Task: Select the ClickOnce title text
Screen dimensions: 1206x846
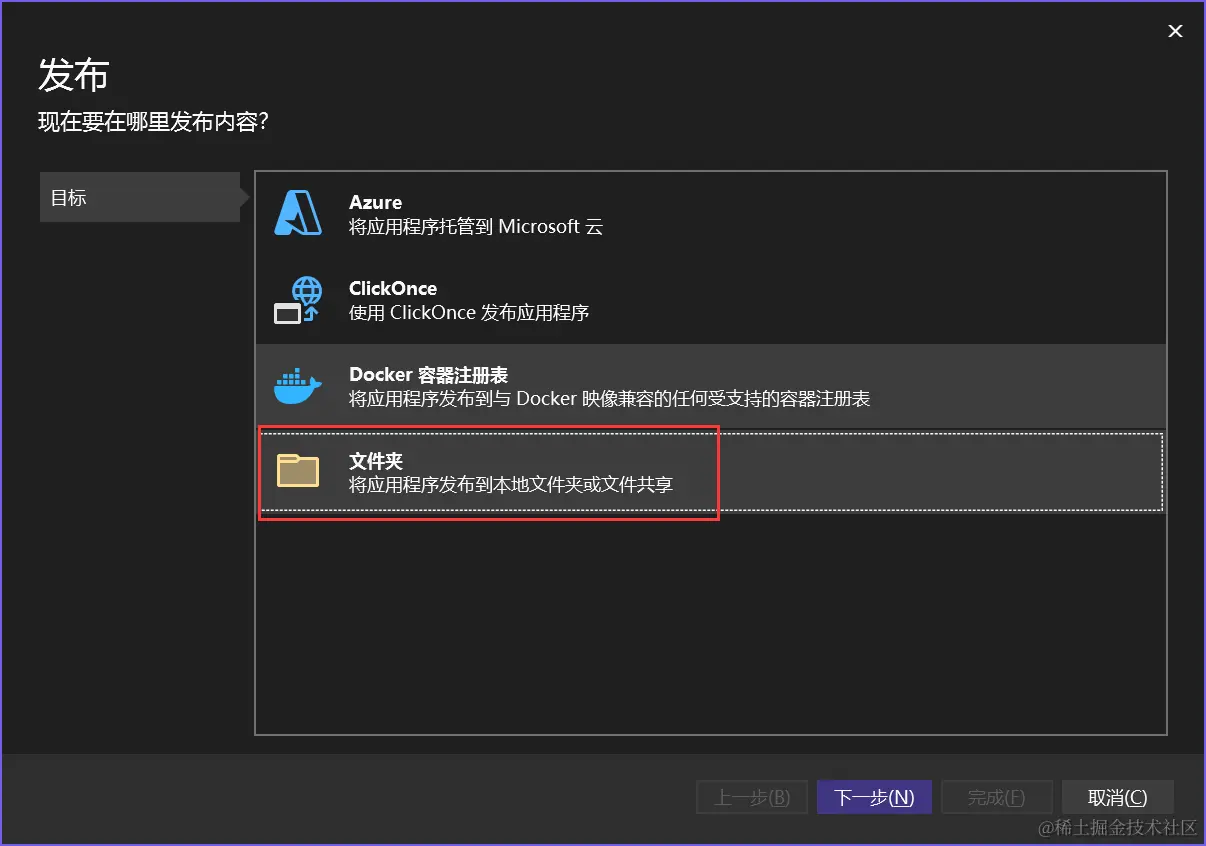Action: (x=393, y=289)
